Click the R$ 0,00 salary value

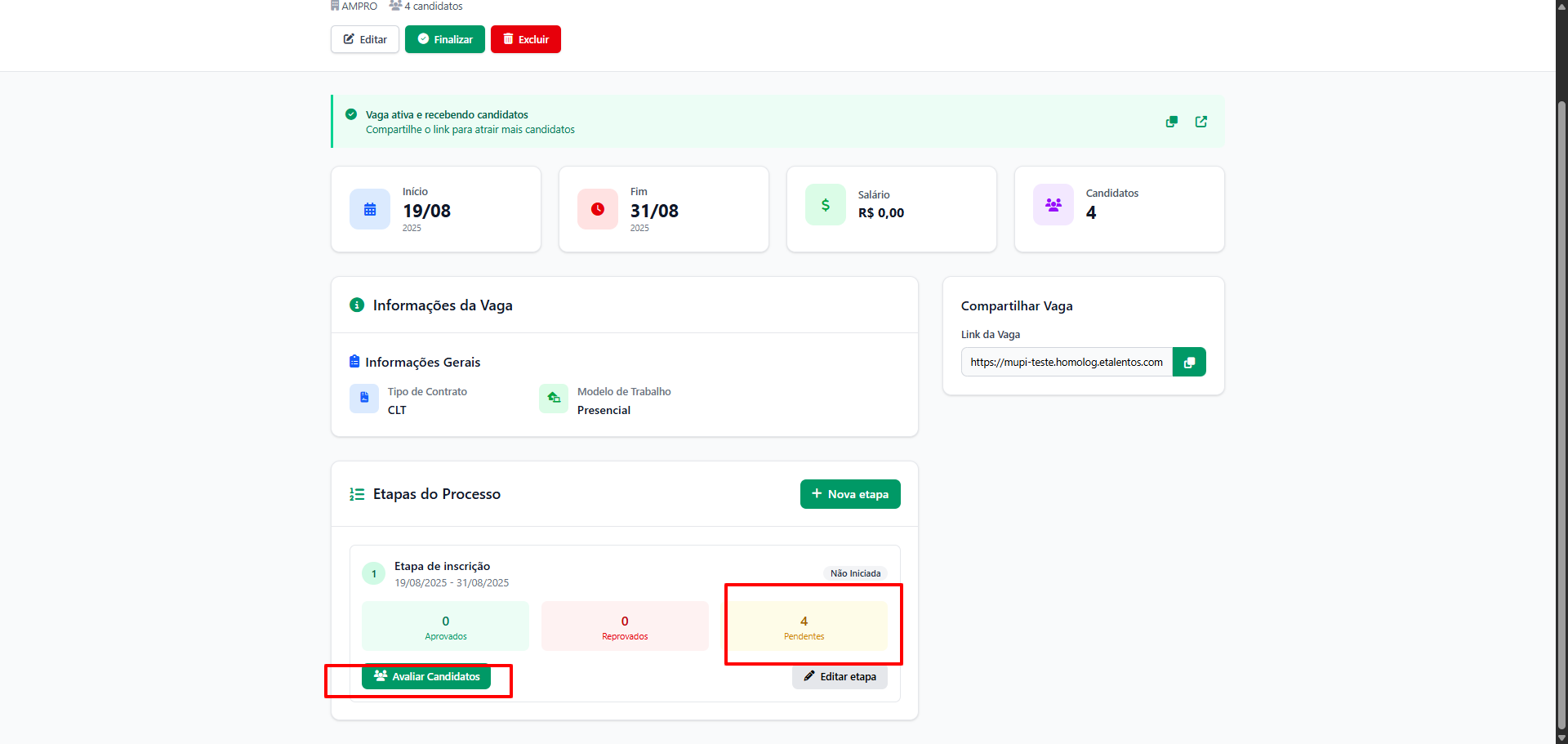pos(881,213)
